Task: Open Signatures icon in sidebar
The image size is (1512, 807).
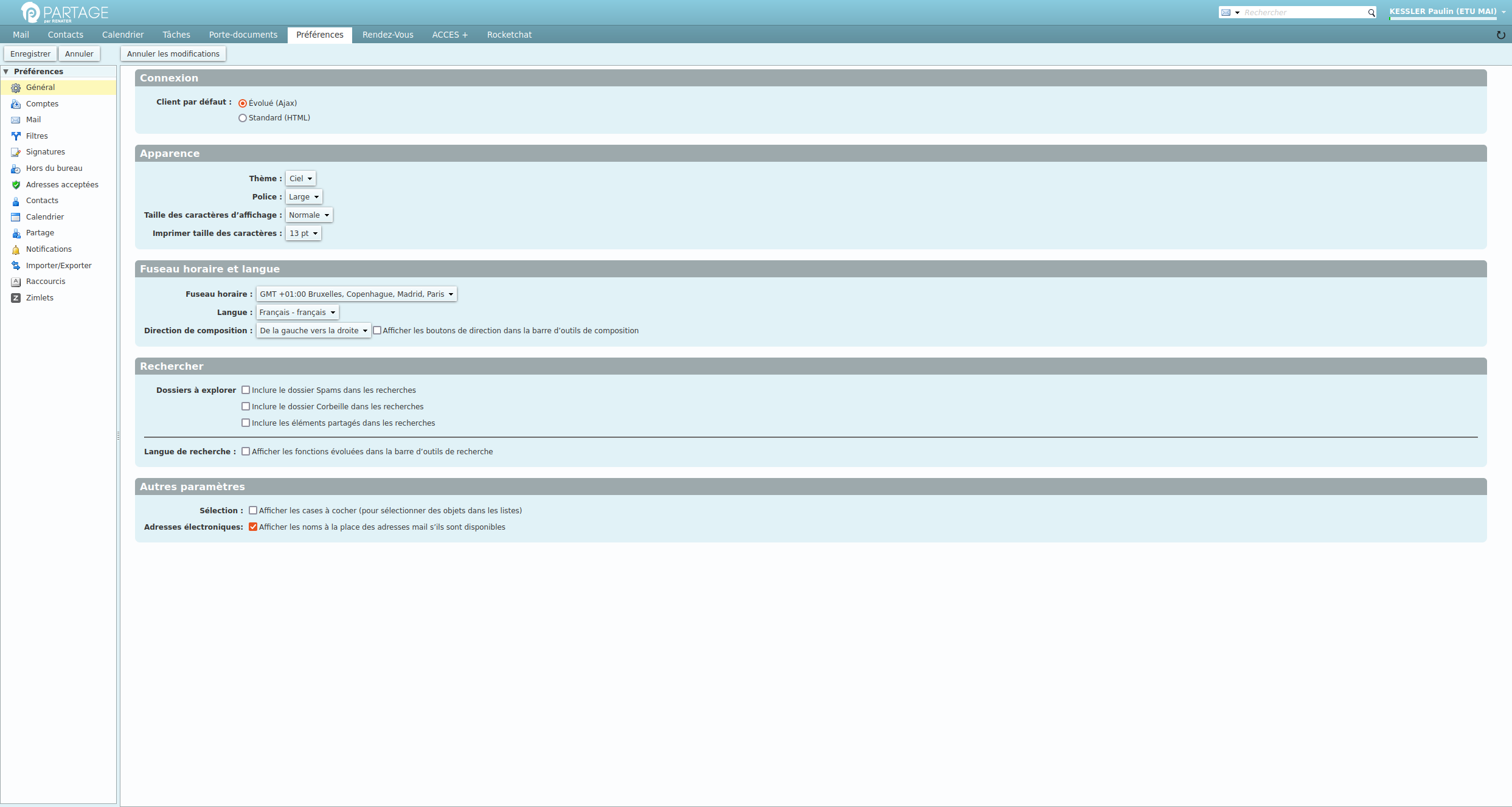Action: pos(16,152)
